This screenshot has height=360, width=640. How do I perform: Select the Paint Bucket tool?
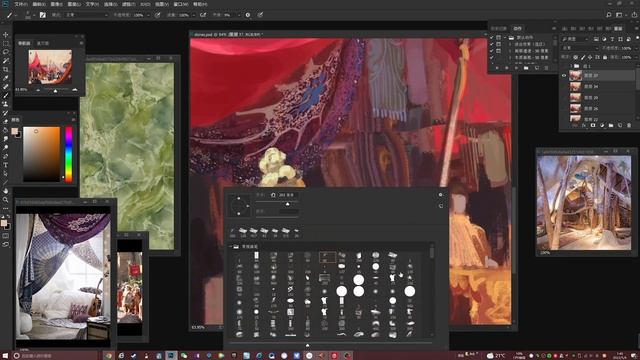(x=6, y=130)
